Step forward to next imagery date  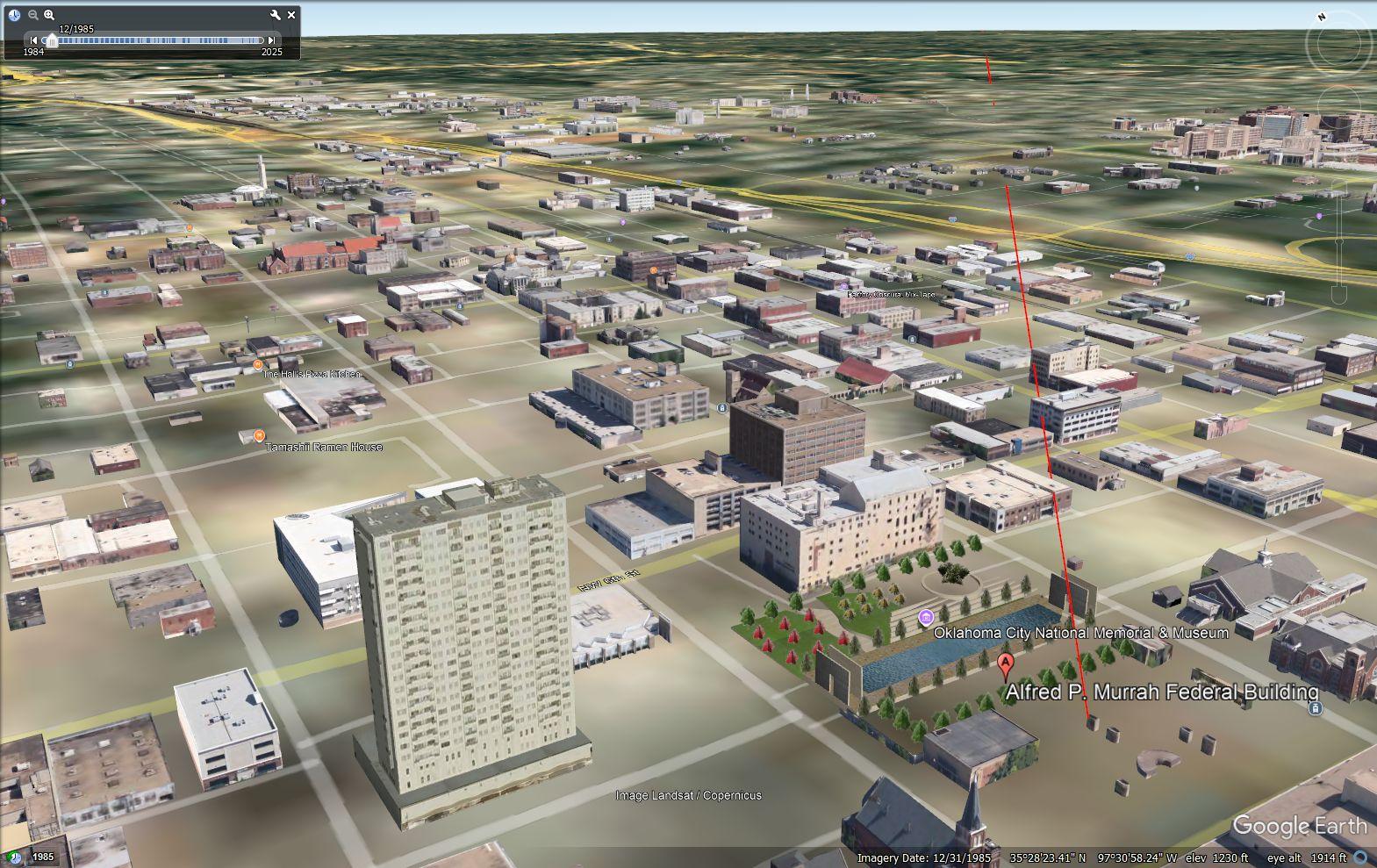(271, 40)
